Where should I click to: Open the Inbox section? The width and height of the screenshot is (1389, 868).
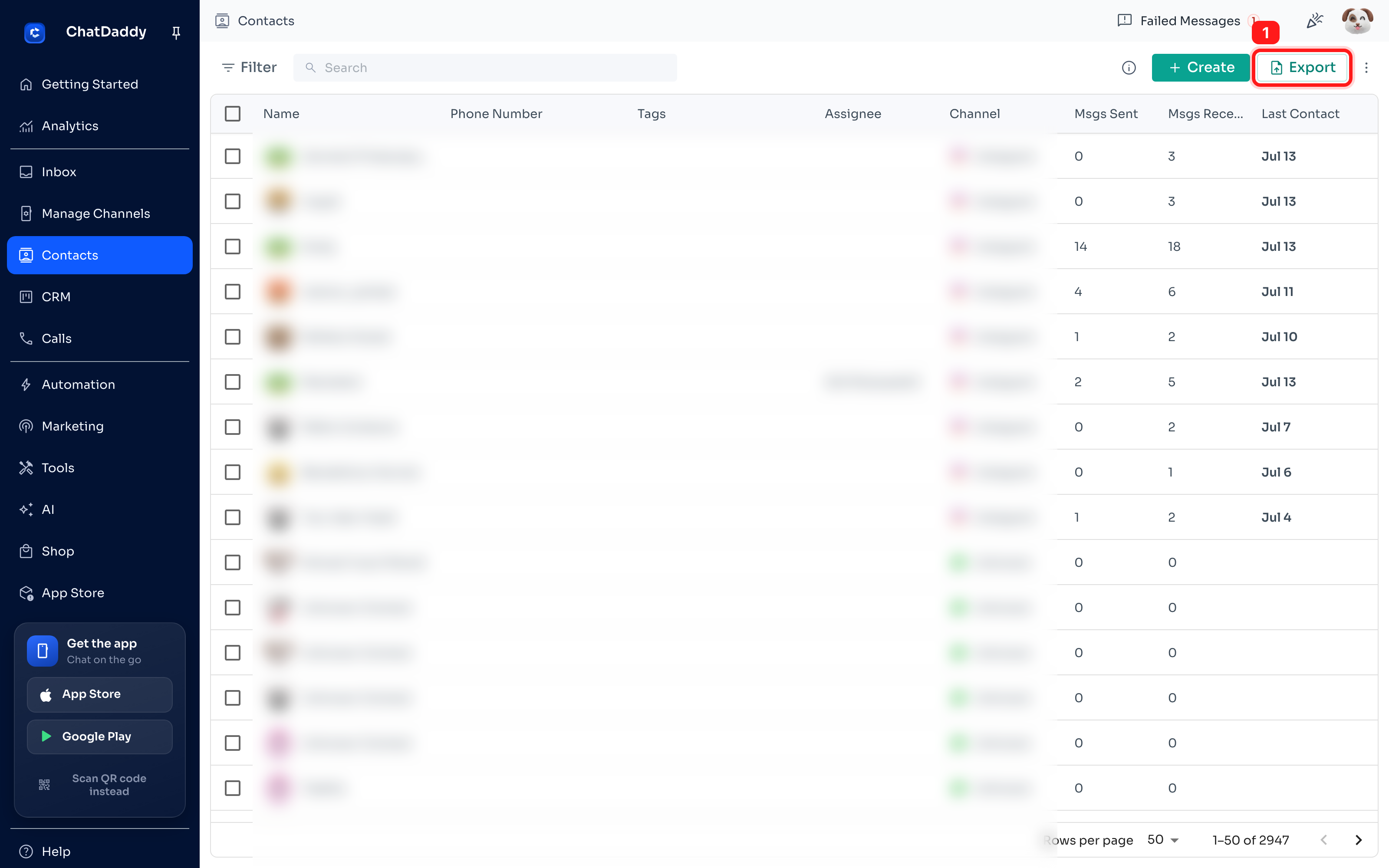pos(100,172)
